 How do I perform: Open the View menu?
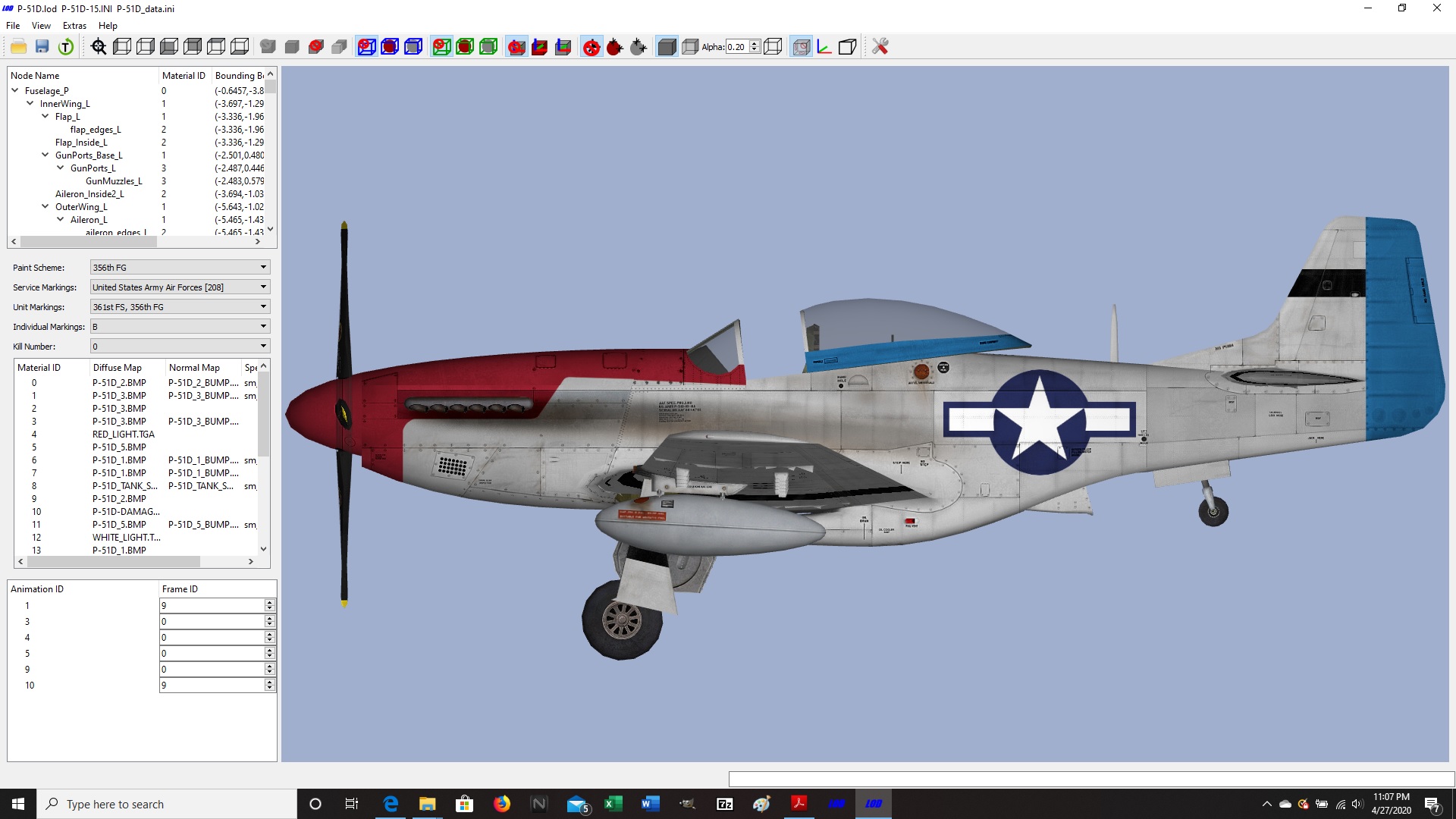pyautogui.click(x=41, y=26)
